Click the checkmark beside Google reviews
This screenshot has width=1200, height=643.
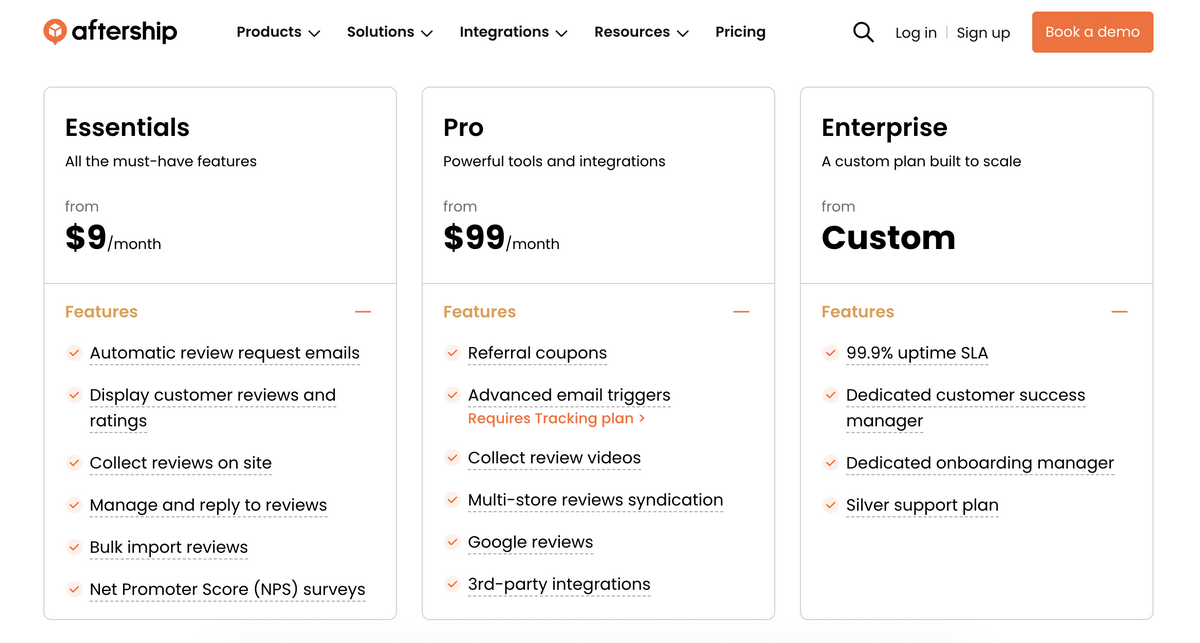pos(452,542)
